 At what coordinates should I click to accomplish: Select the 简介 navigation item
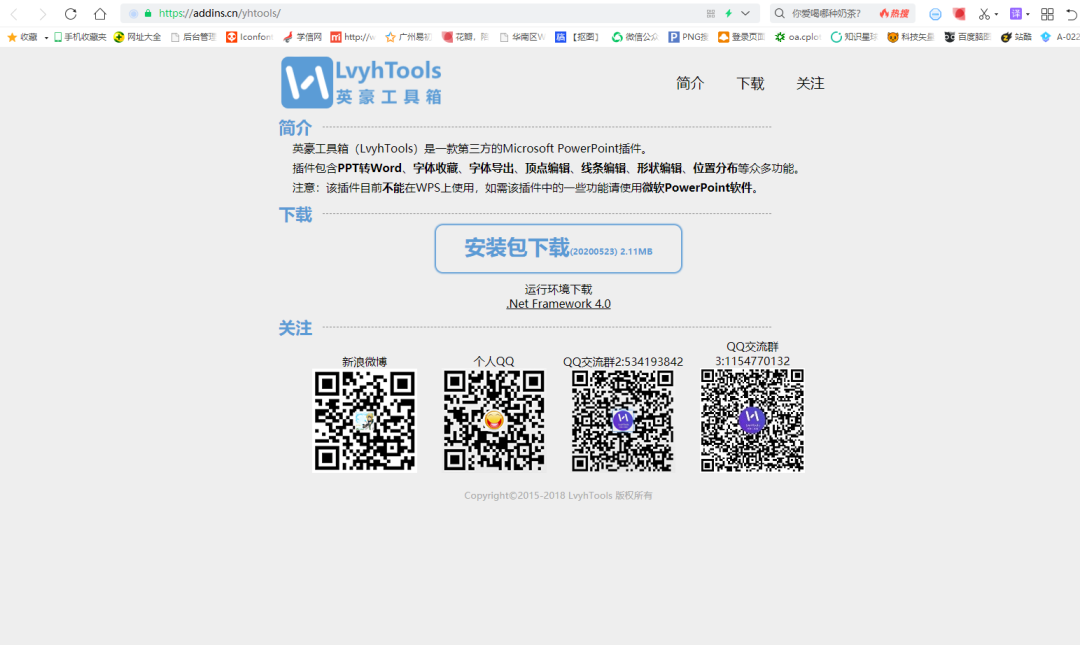coord(689,83)
